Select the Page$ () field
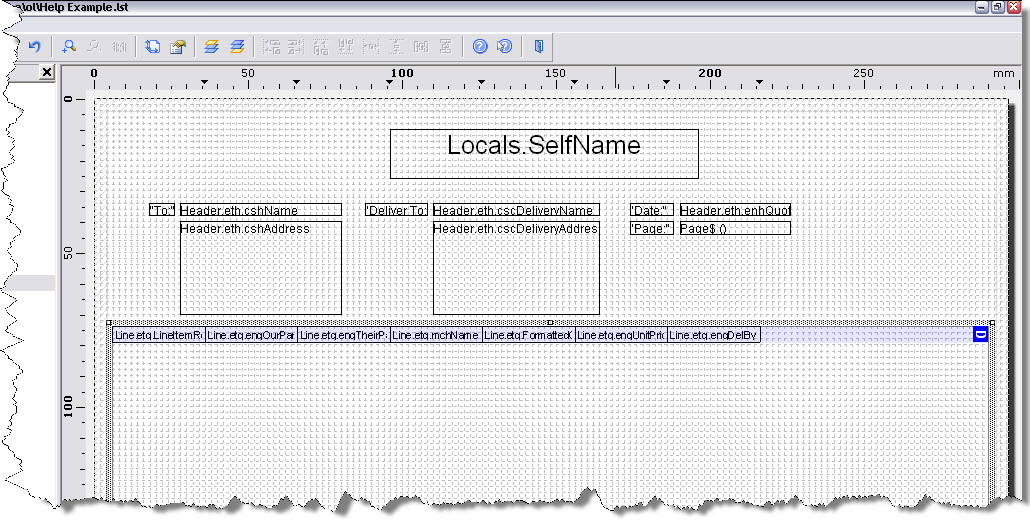This screenshot has width=1030, height=521. click(x=735, y=229)
